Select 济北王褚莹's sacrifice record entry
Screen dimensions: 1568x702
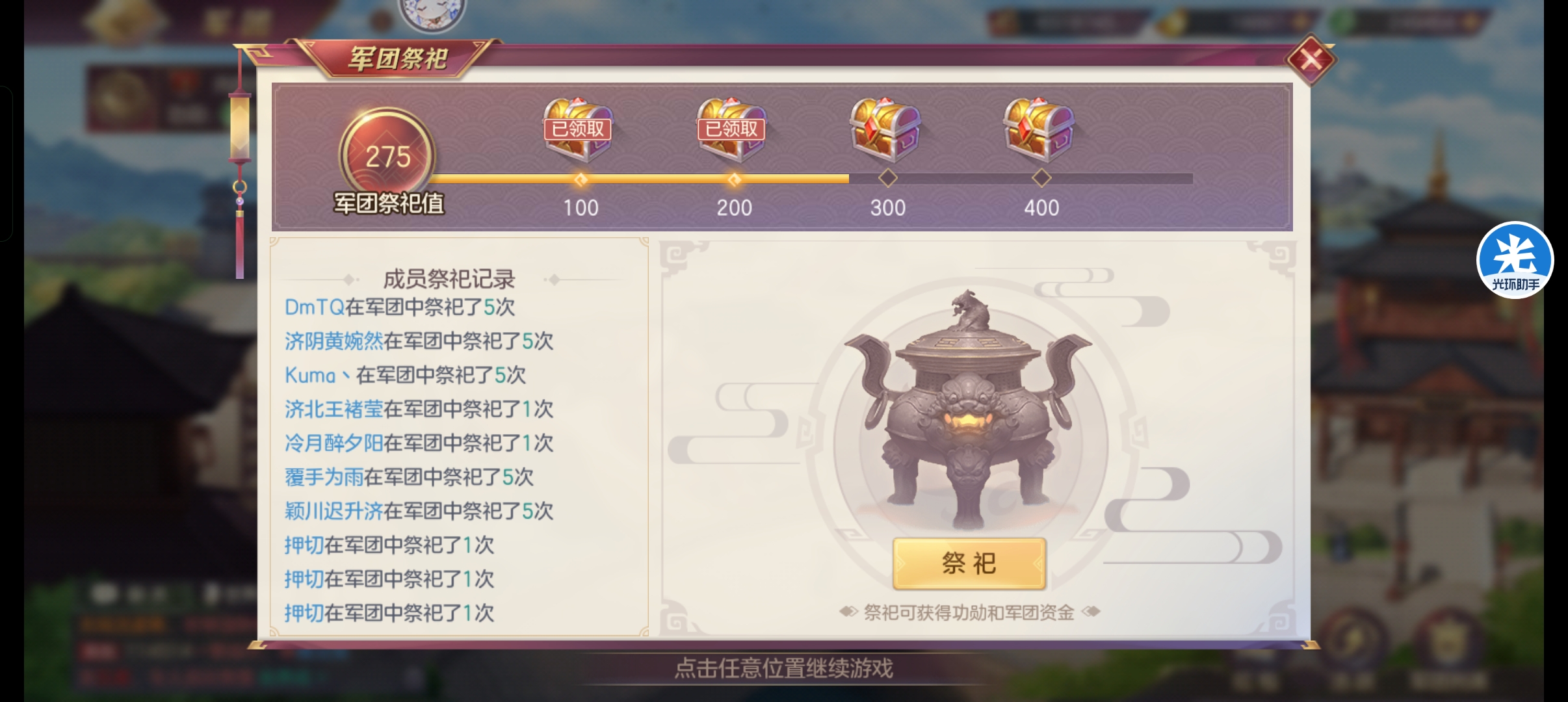419,409
